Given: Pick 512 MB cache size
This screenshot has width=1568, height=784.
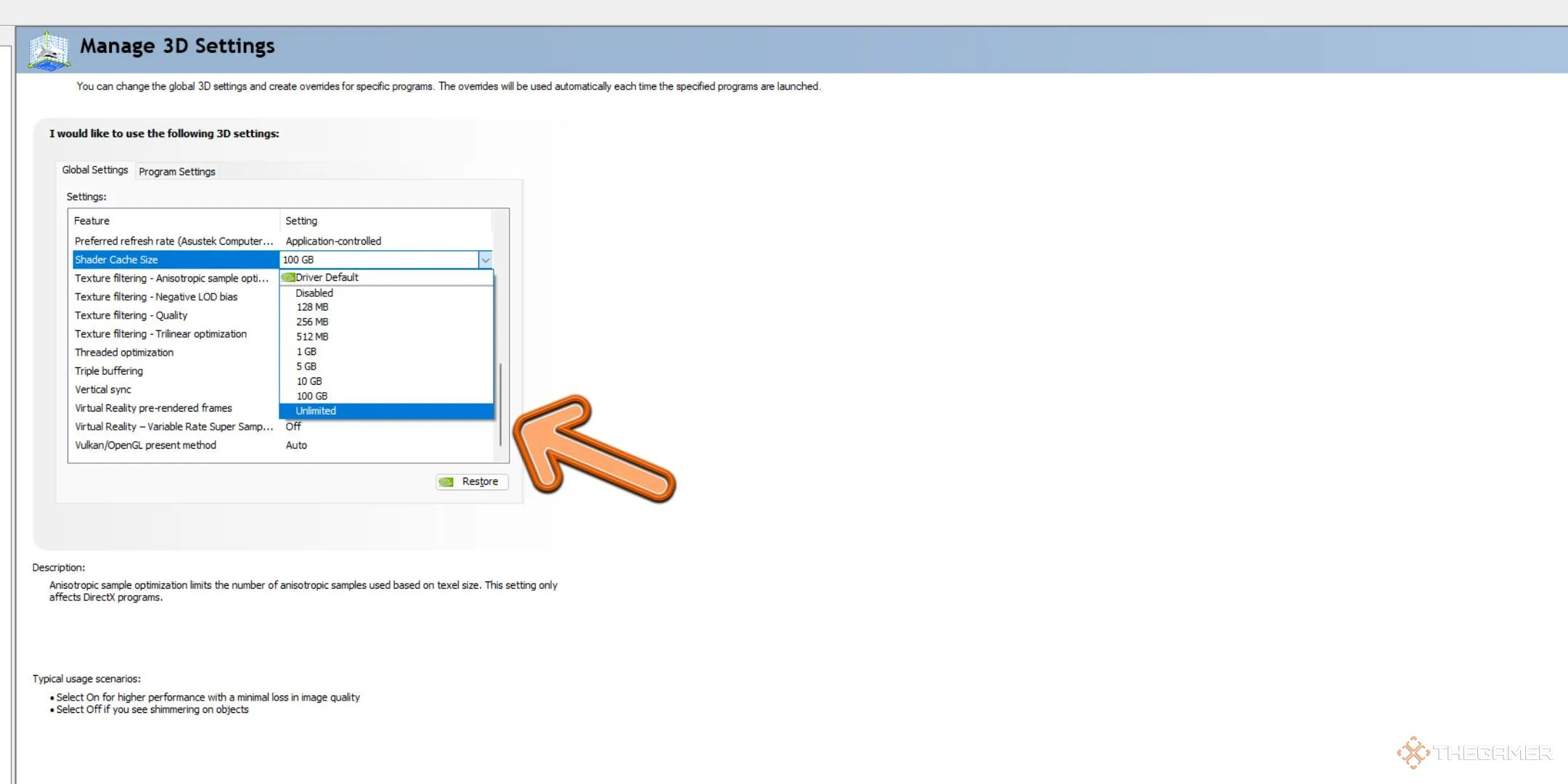Looking at the screenshot, I should tap(386, 337).
